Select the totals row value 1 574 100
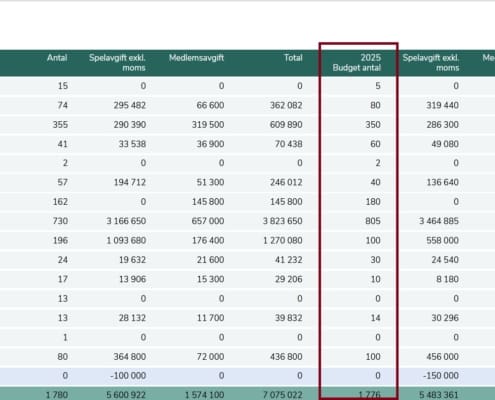This screenshot has width=495, height=400. 205,395
